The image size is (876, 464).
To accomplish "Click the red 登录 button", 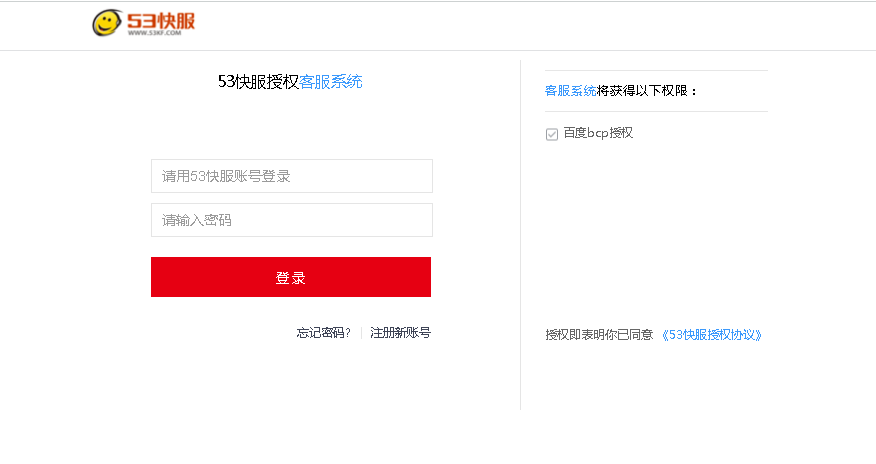I will 291,277.
